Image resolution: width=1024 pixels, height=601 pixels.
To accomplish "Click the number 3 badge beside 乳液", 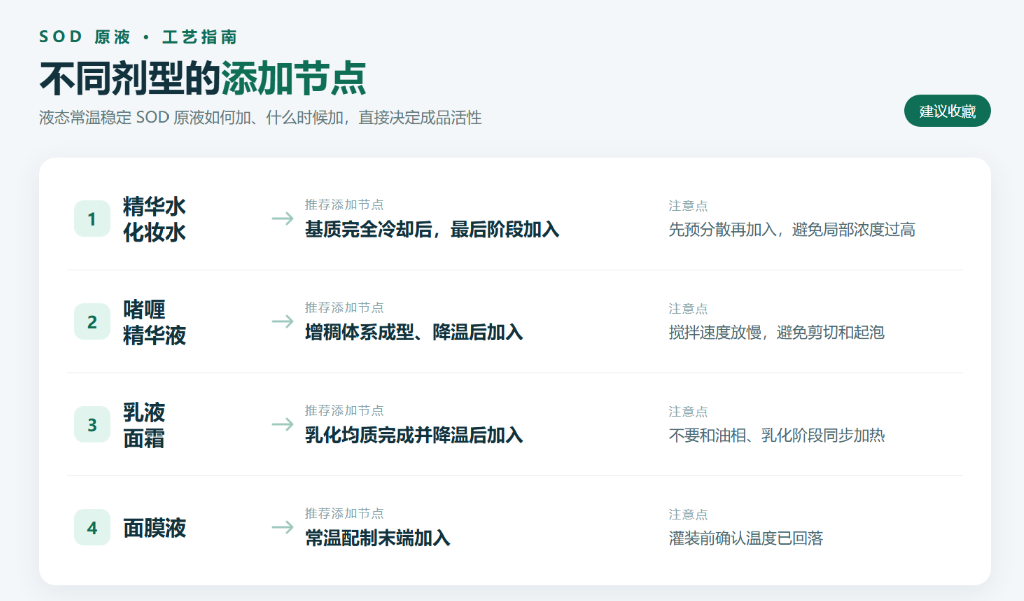I will click(92, 425).
